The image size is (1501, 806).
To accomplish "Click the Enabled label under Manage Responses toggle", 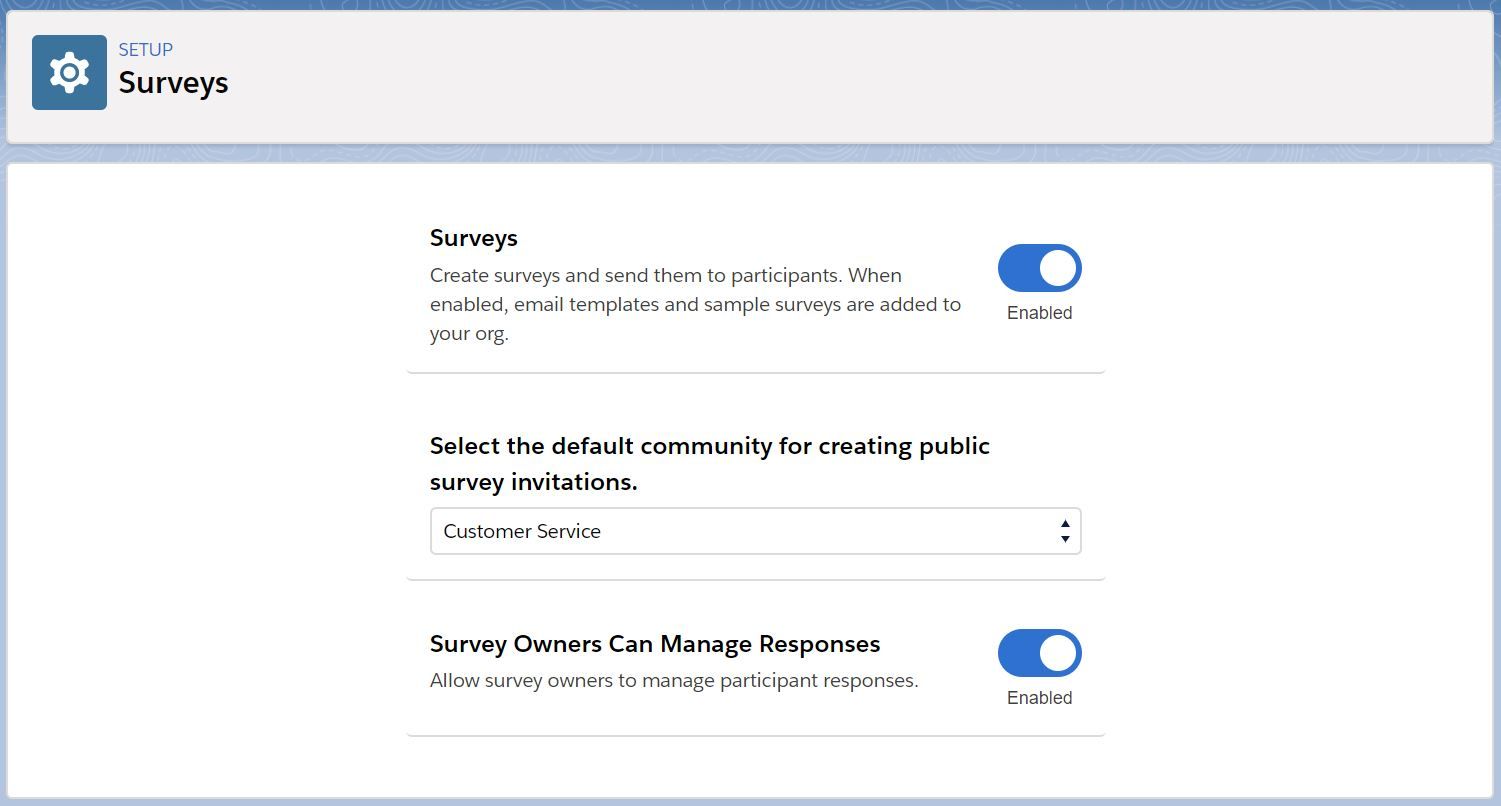I will coord(1039,698).
